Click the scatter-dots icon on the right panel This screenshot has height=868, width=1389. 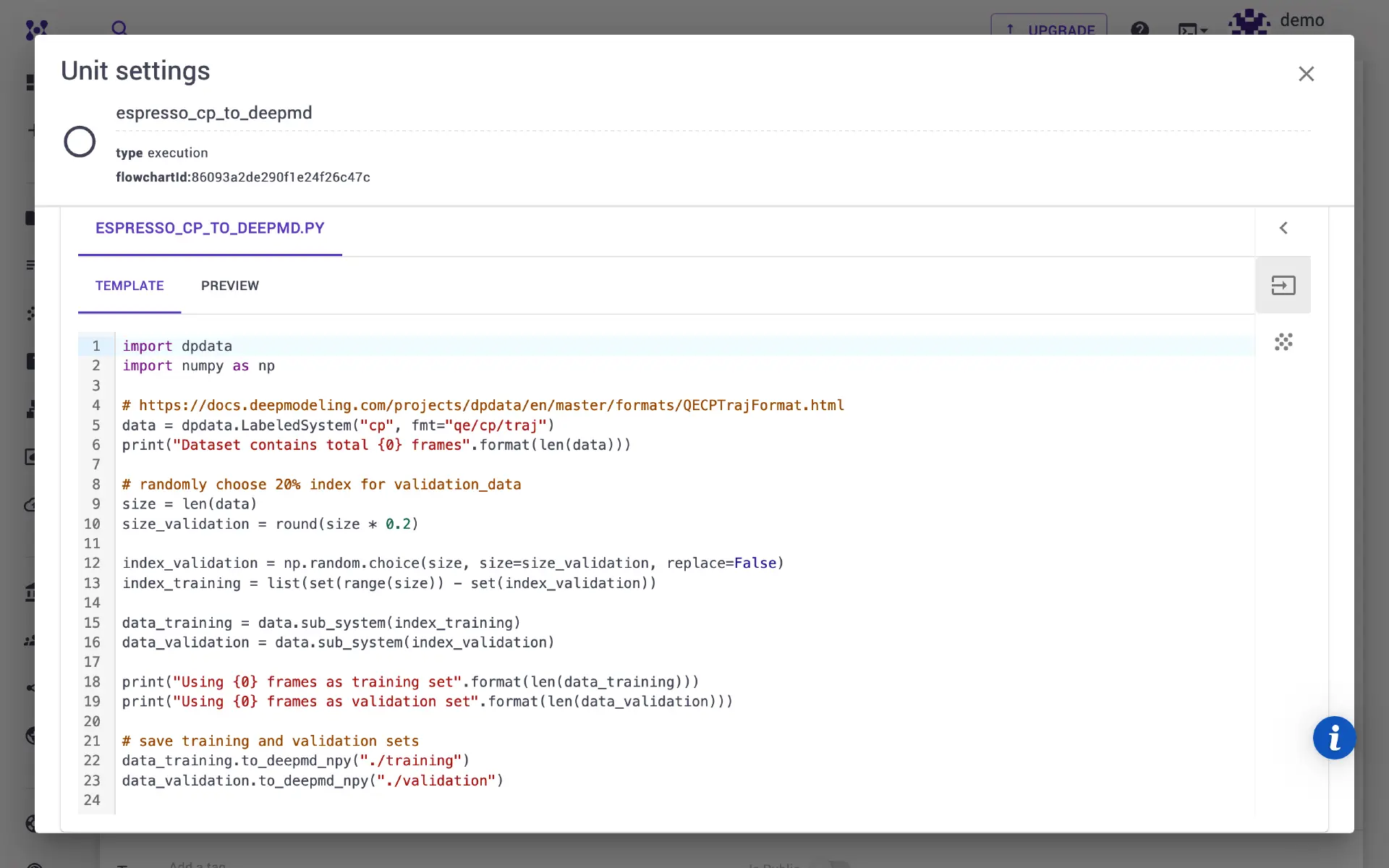[1283, 342]
